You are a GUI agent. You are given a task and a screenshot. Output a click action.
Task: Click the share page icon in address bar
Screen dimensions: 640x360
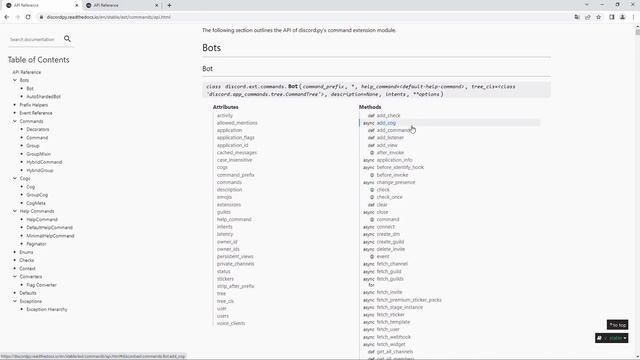point(588,17)
